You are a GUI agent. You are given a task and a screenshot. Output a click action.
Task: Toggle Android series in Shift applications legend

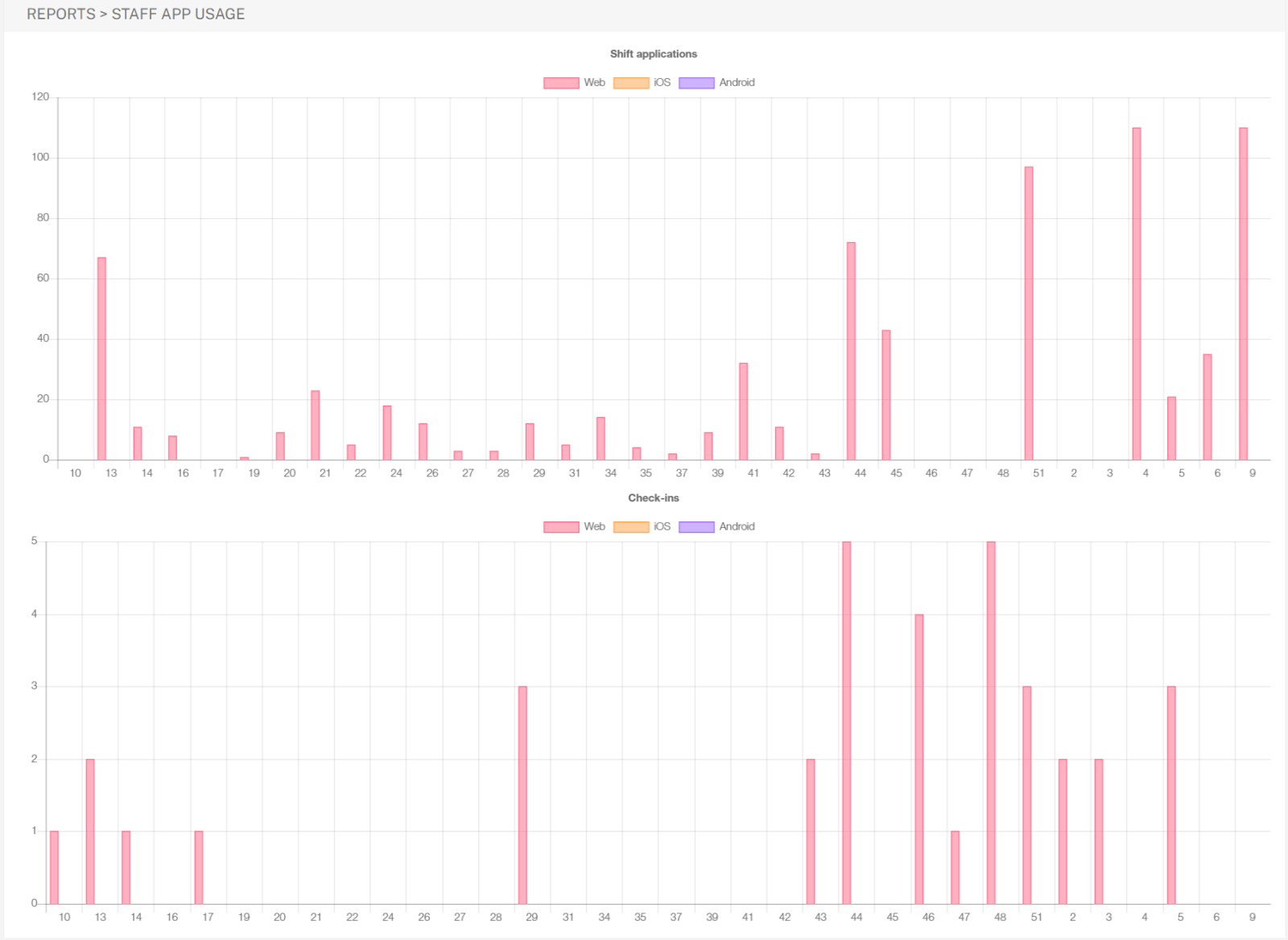717,83
